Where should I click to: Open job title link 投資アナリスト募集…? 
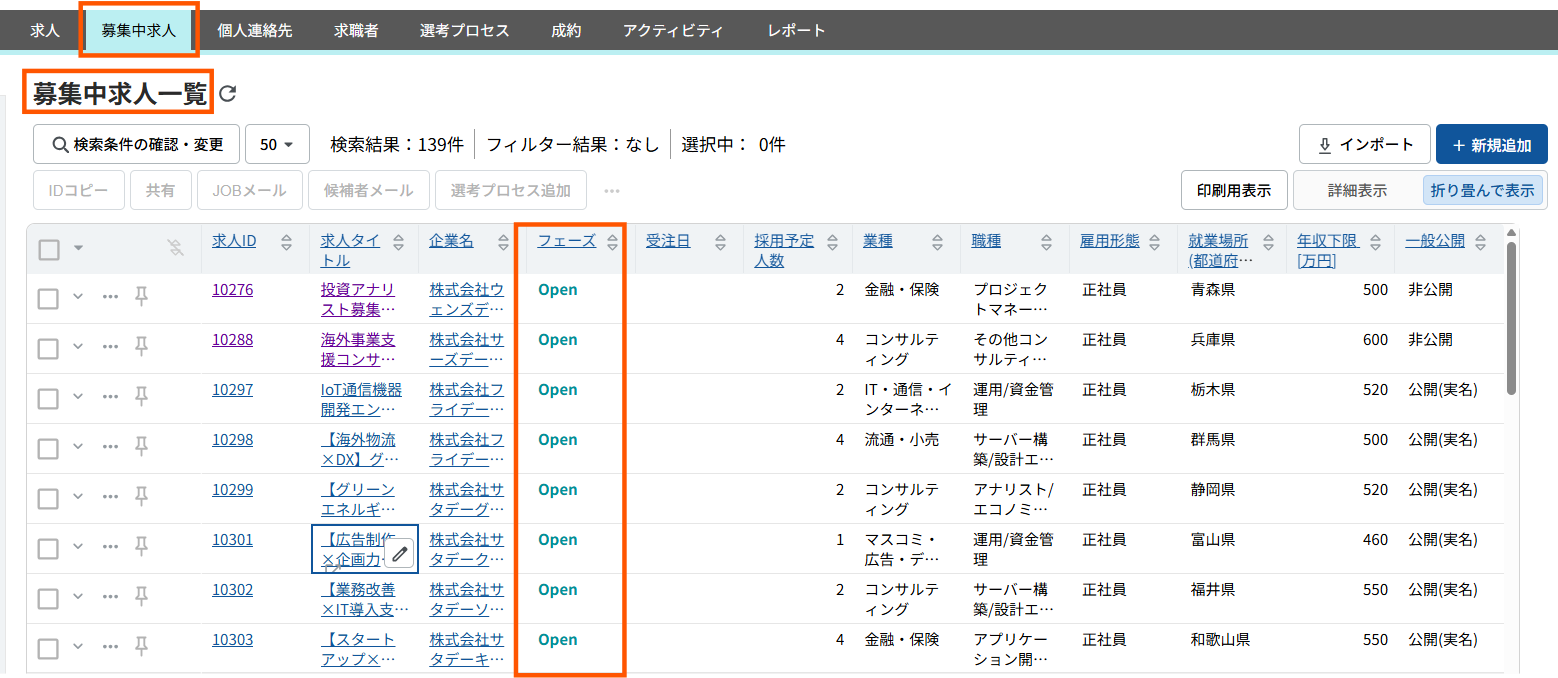tap(358, 299)
